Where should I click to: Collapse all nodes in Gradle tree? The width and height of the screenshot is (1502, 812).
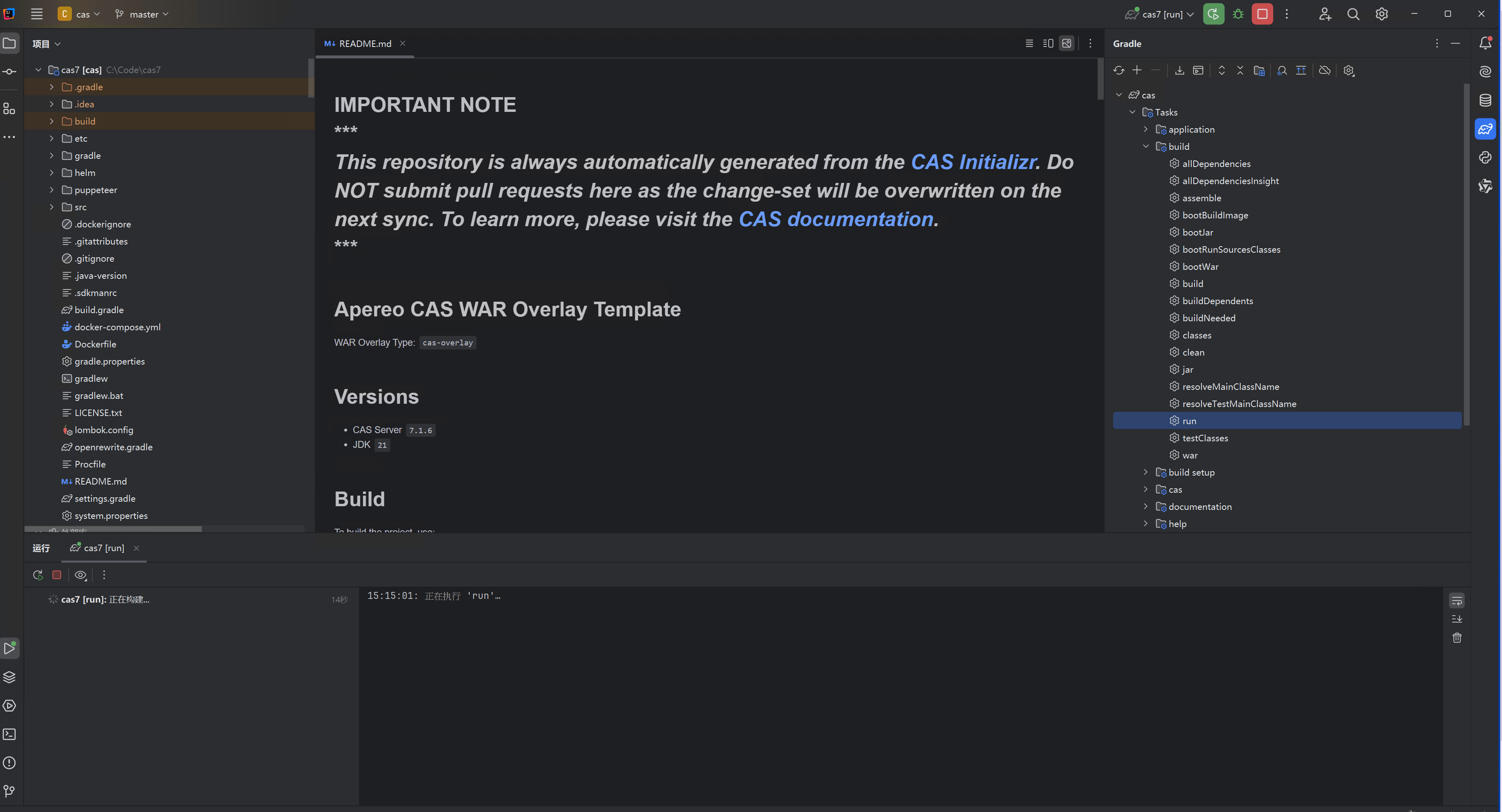1240,71
